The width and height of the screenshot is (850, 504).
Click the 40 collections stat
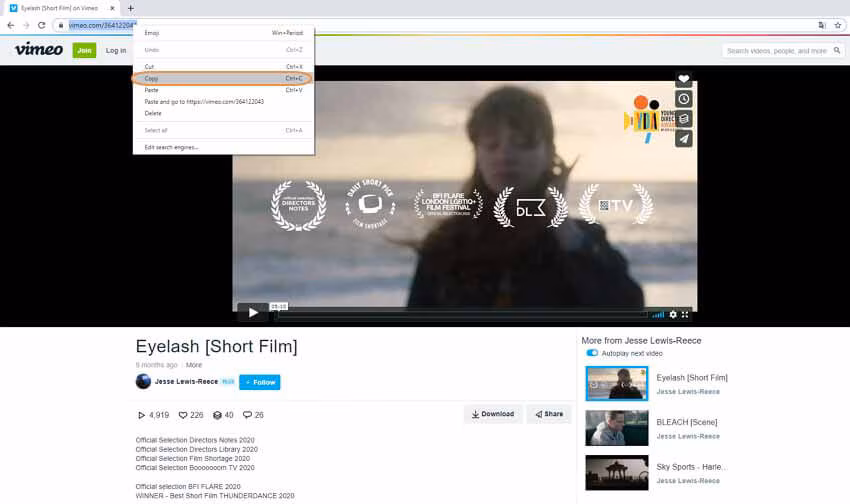223,415
